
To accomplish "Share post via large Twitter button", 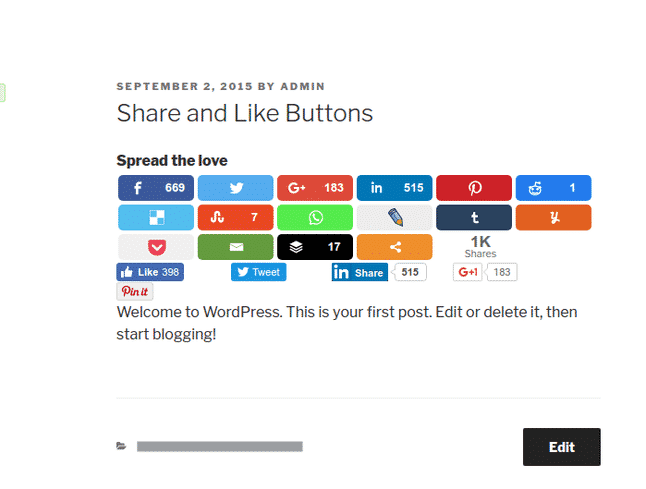I will click(235, 188).
